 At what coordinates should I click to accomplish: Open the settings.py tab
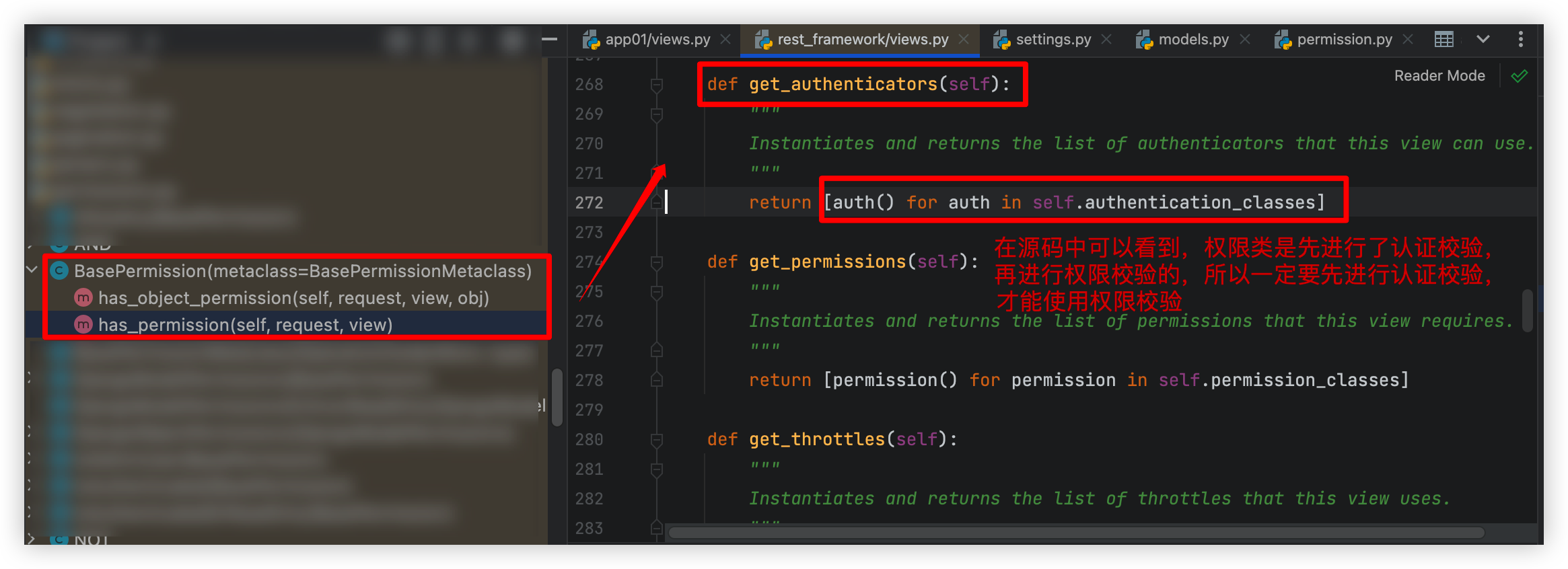pyautogui.click(x=1053, y=40)
